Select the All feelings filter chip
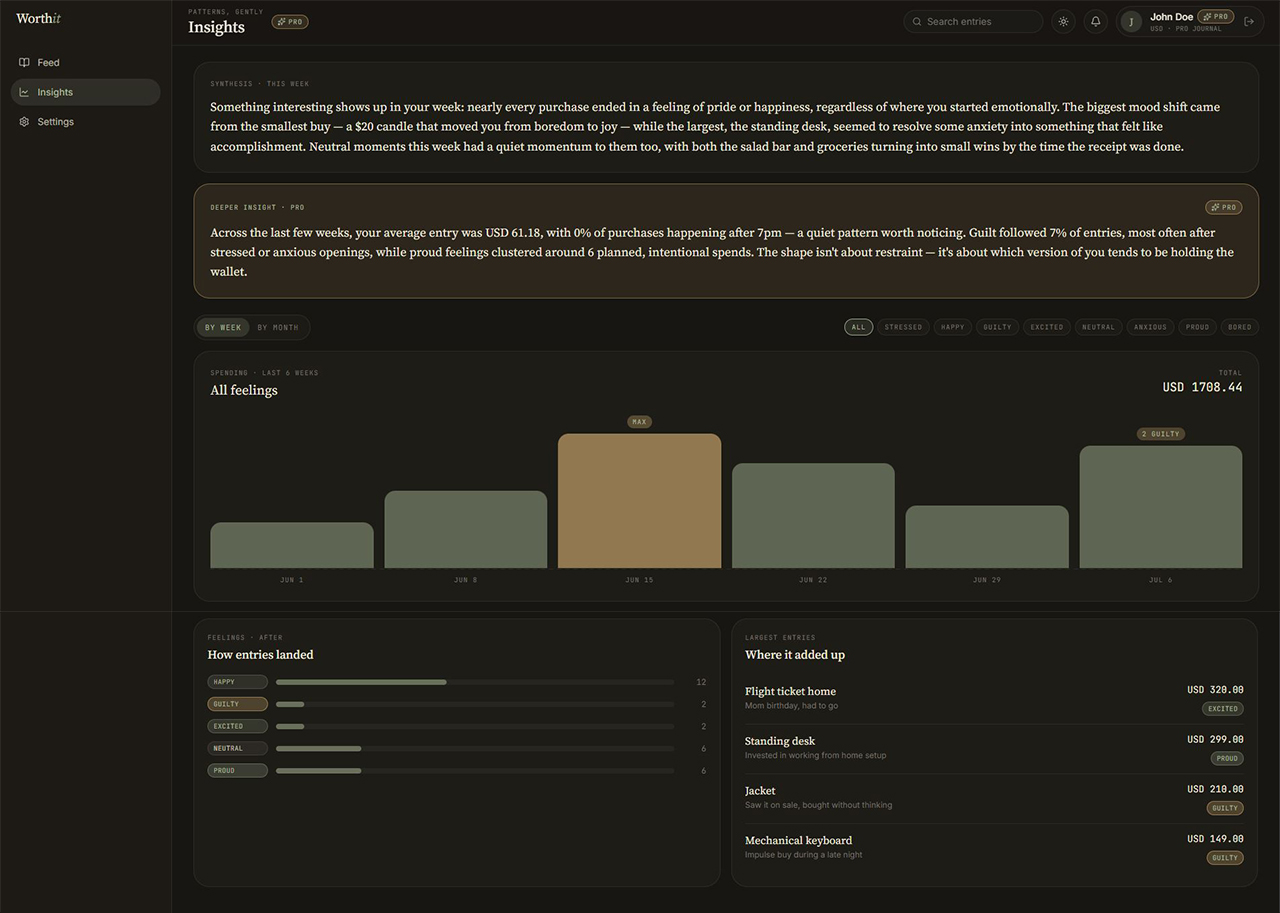This screenshot has width=1280, height=913. 859,327
